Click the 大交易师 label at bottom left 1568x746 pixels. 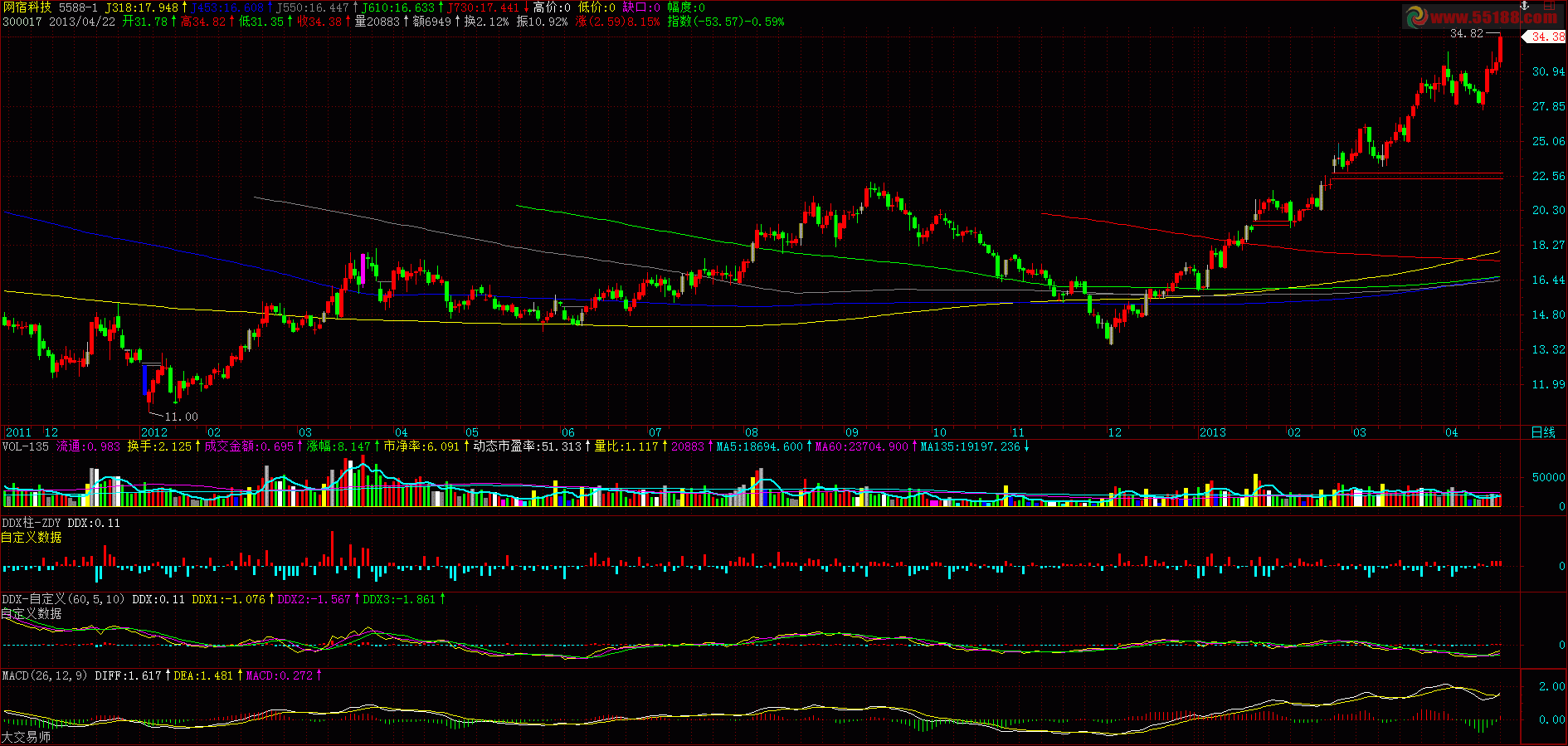27,737
